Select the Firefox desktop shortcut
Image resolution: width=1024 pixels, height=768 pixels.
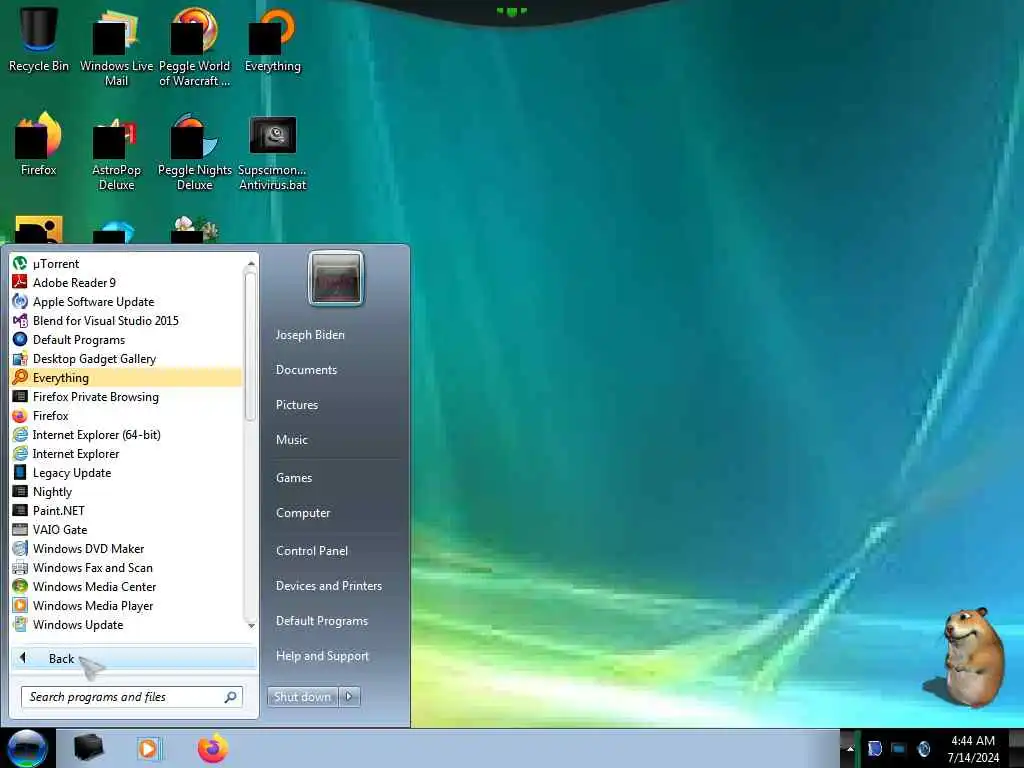(39, 144)
